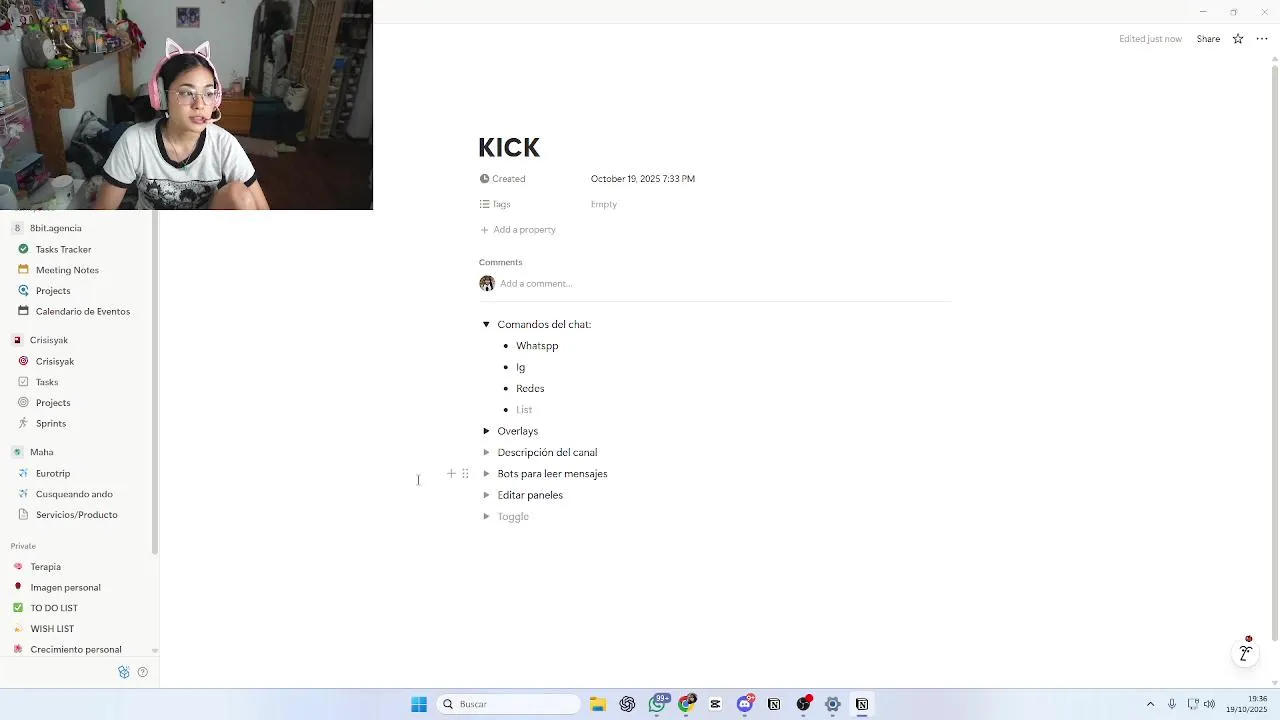Click the empty List bullet placeholder
This screenshot has height=720, width=1280.
tap(524, 410)
